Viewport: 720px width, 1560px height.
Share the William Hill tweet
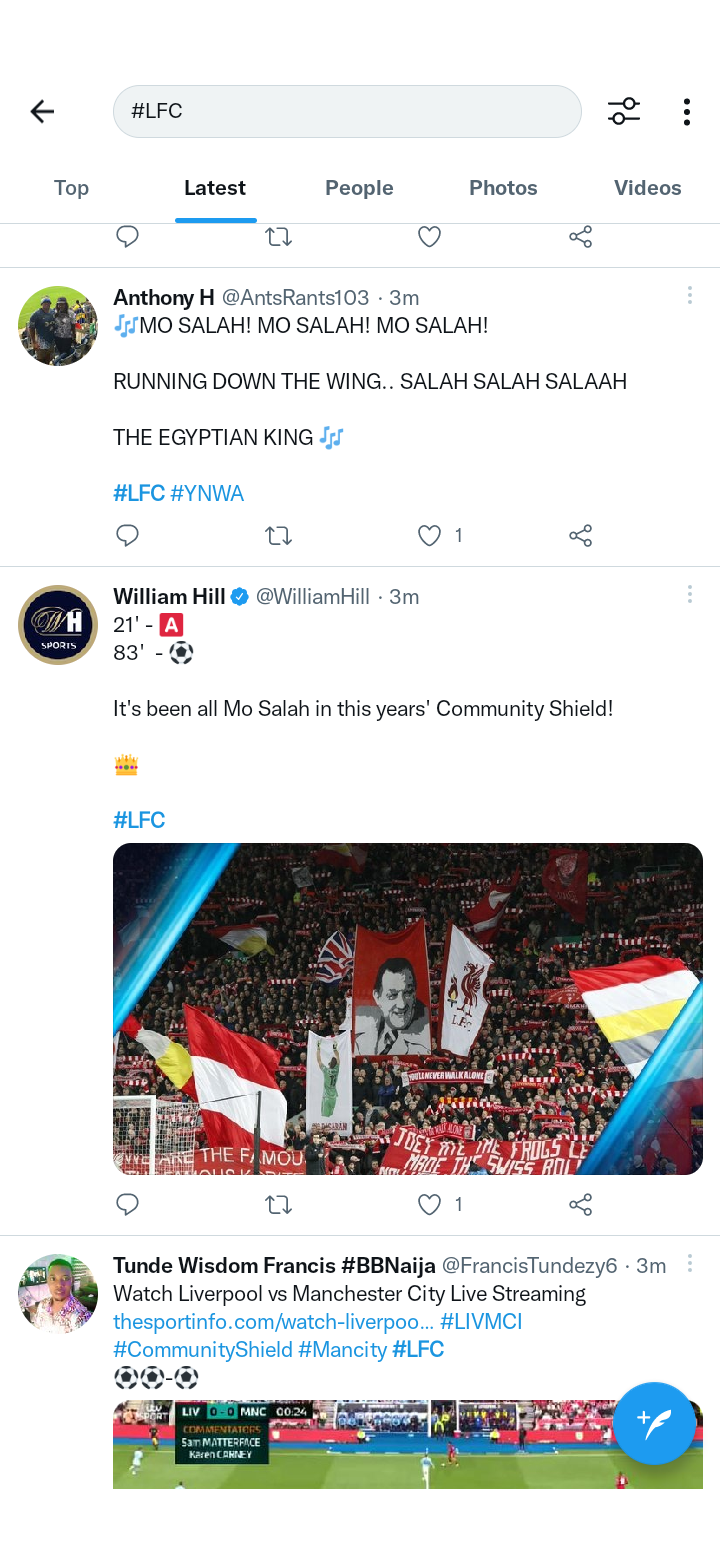point(581,1204)
